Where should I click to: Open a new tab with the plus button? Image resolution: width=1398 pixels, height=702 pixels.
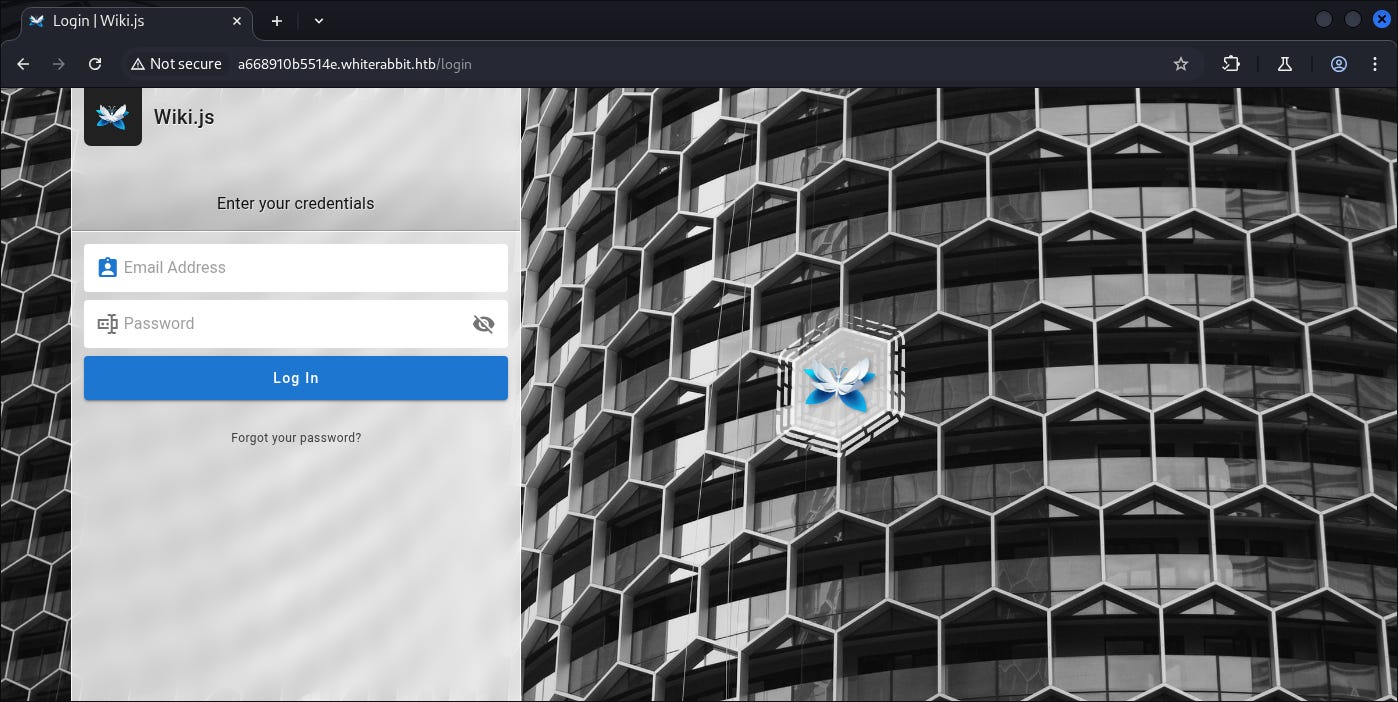[x=277, y=21]
